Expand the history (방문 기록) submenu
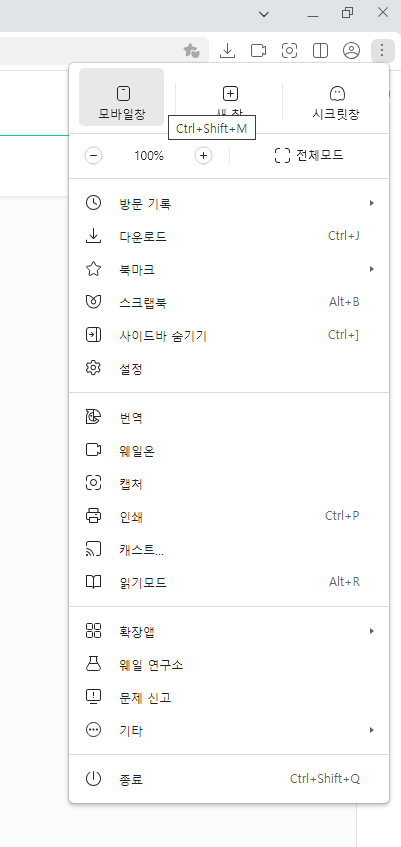The image size is (401, 847). tap(229, 204)
